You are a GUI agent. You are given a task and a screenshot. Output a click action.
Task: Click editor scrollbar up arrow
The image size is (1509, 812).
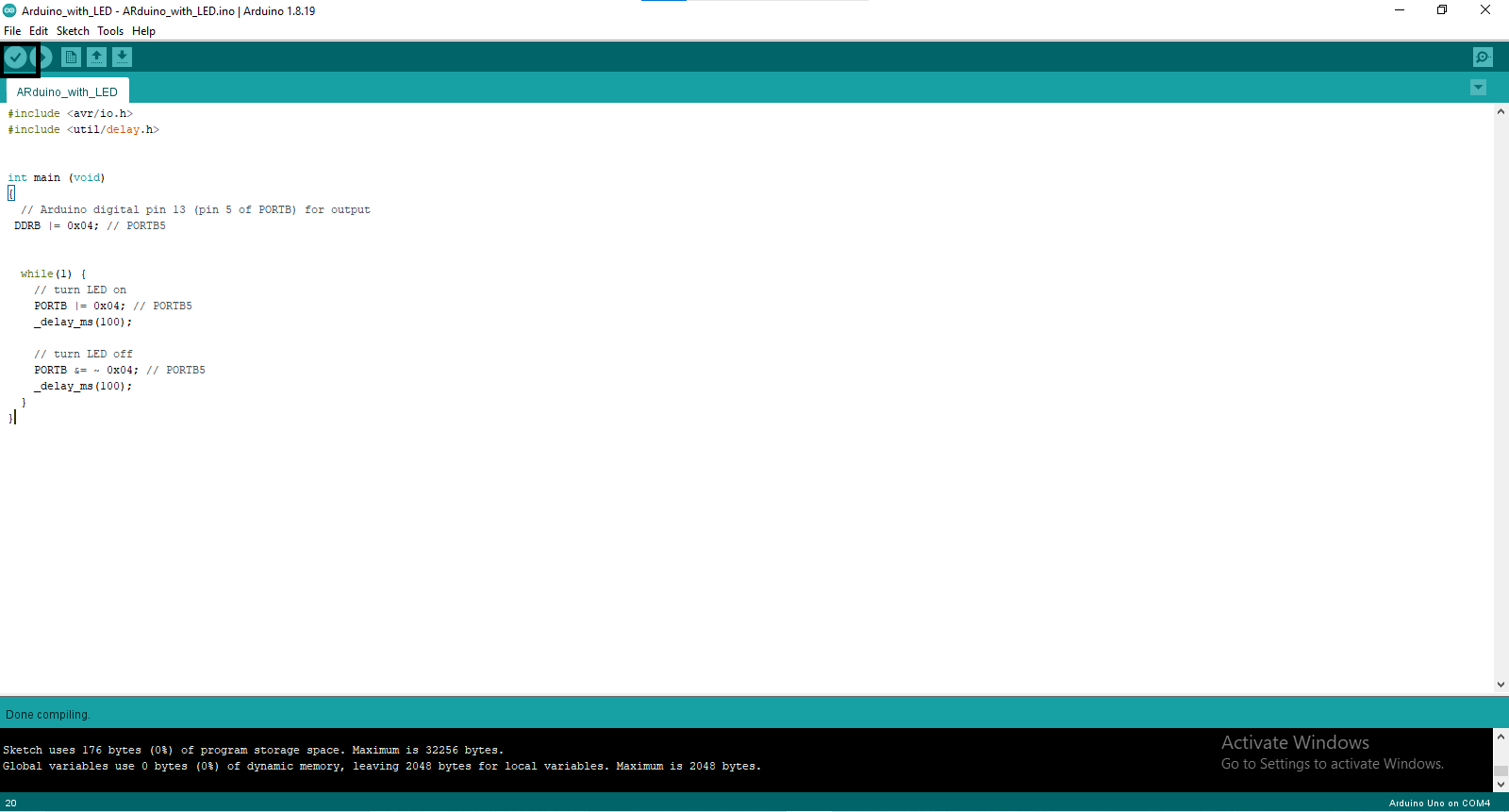click(1501, 111)
